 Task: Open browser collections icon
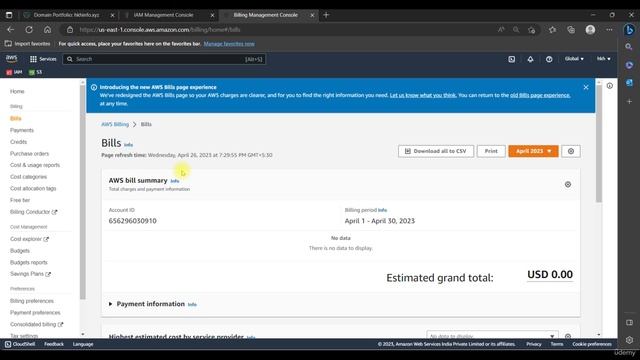click(x=571, y=30)
